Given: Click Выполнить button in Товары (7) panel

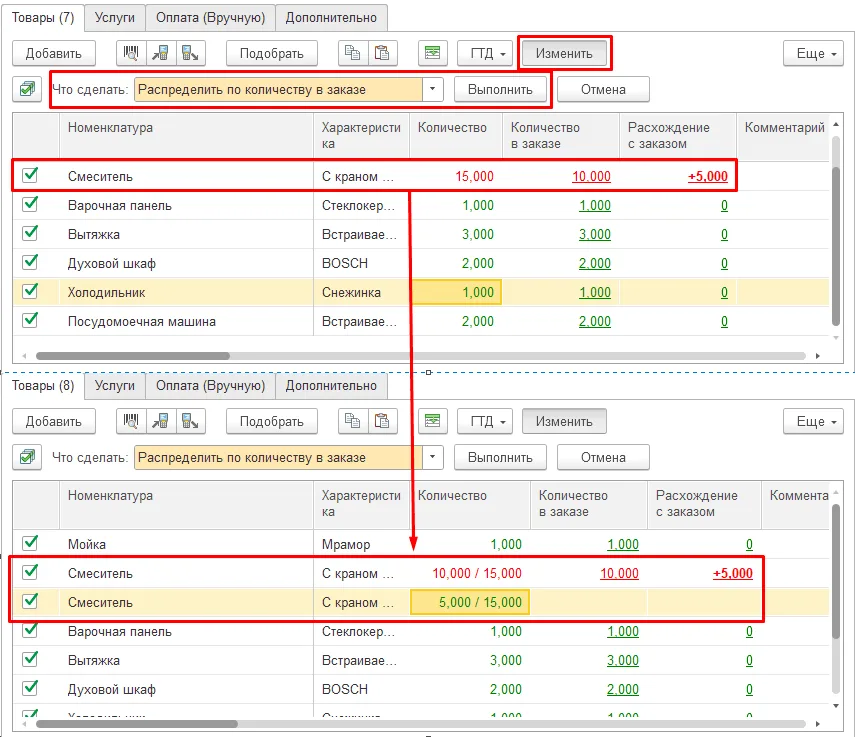Looking at the screenshot, I should pyautogui.click(x=500, y=89).
